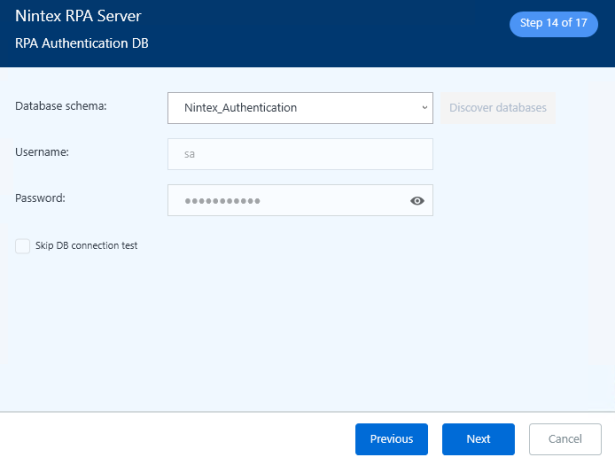Go to the Next installation step
615x465 pixels.
click(478, 439)
